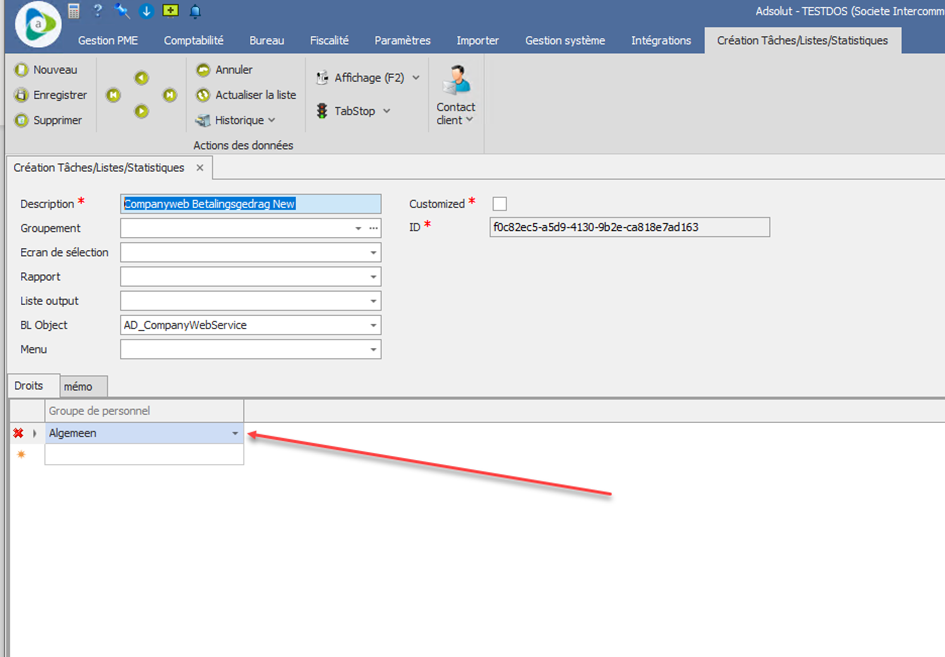The width and height of the screenshot is (945, 657).
Task: Click the Adsolut round application logo
Action: tap(38, 24)
